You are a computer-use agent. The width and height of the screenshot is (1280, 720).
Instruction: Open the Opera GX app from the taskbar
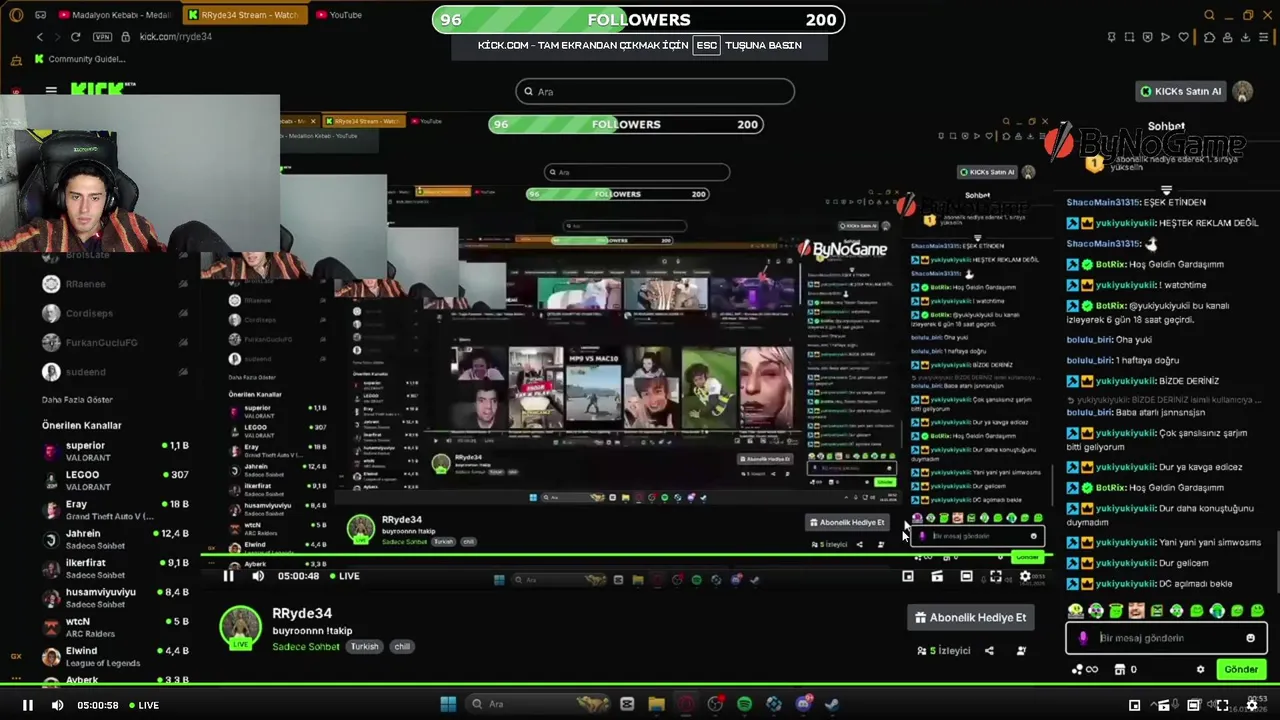click(686, 704)
